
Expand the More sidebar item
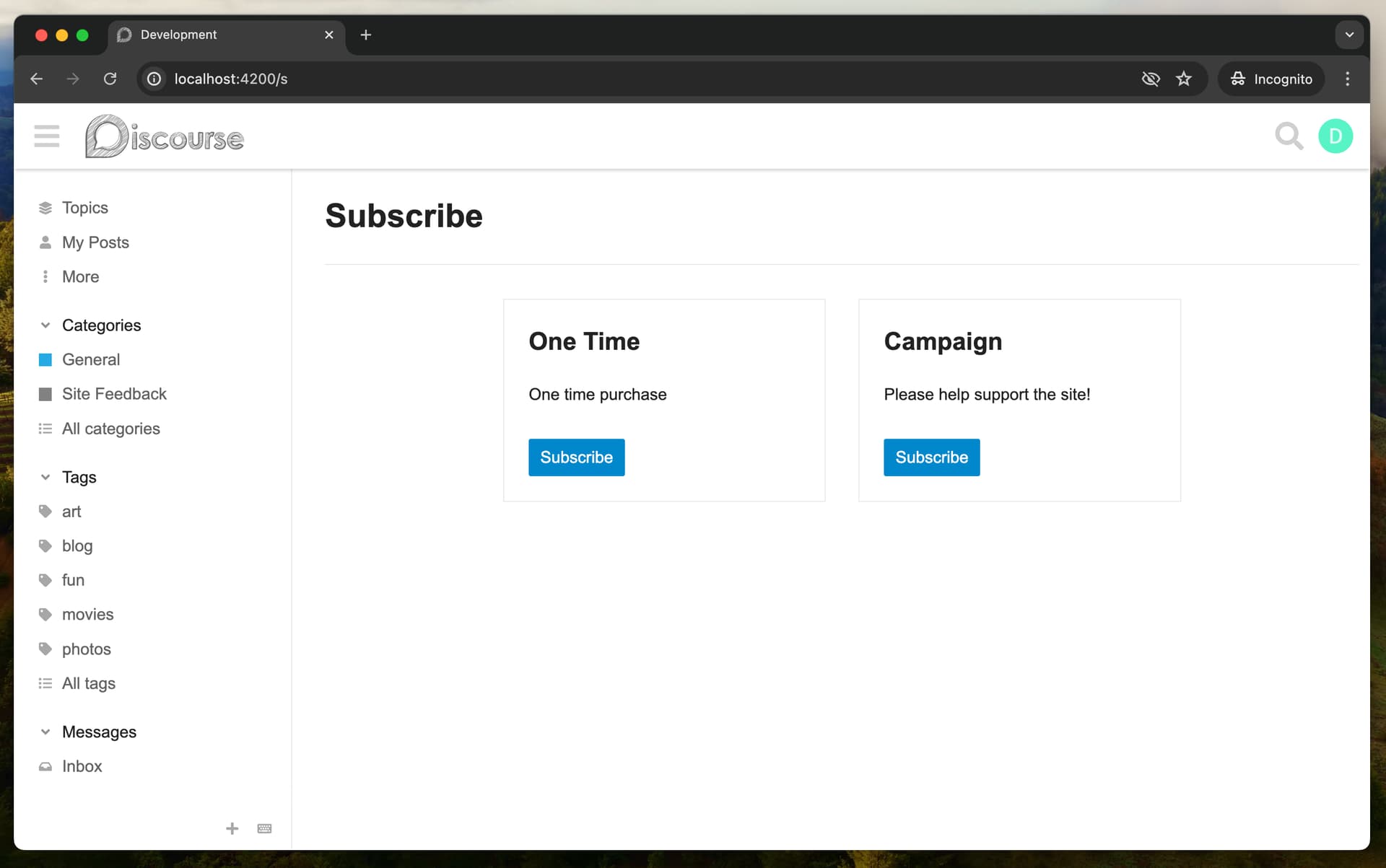point(79,276)
